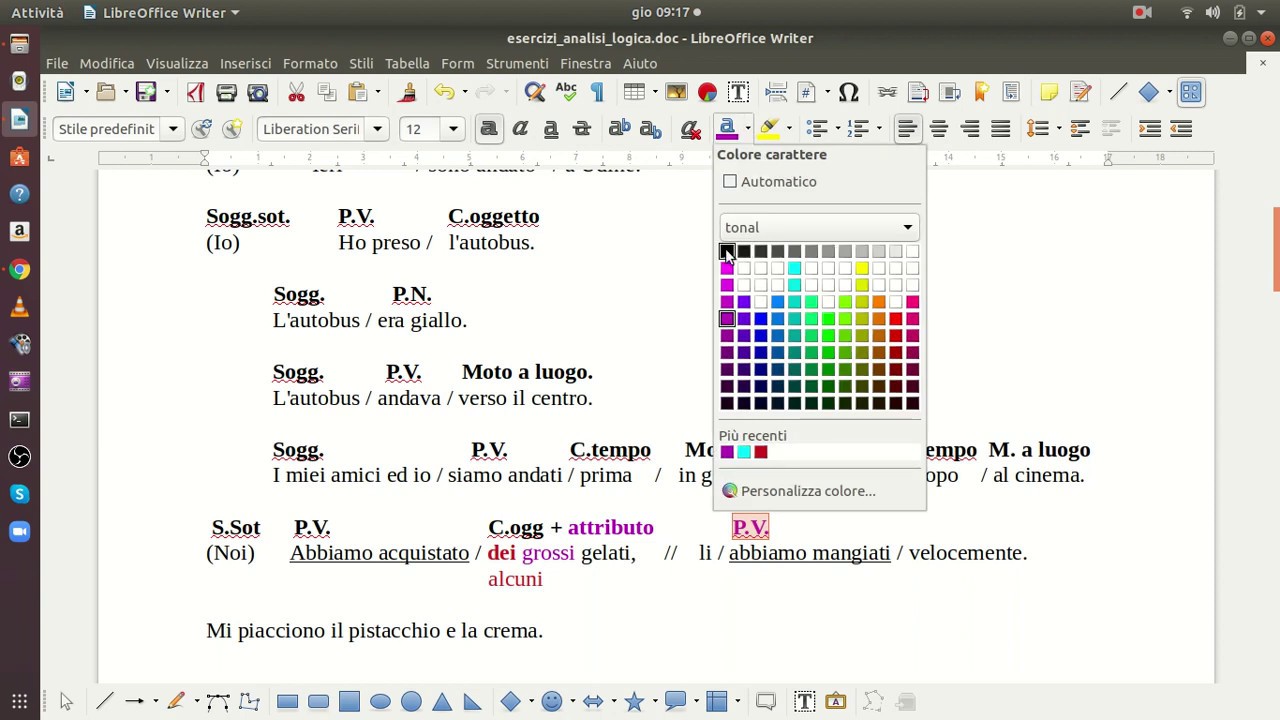
Task: Print the document using the printer icon
Action: [226, 92]
